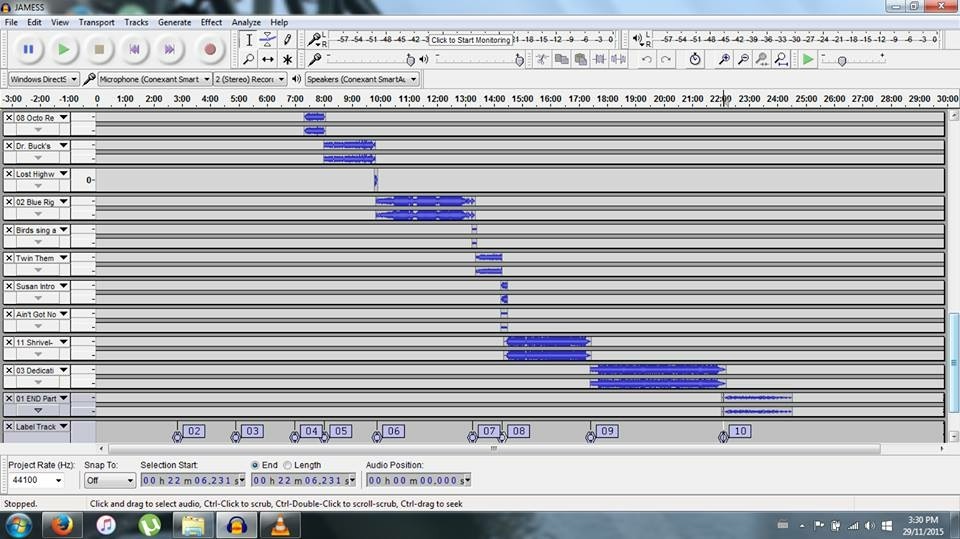Click the green Play button
Screen dimensions: 960x539
pos(64,48)
